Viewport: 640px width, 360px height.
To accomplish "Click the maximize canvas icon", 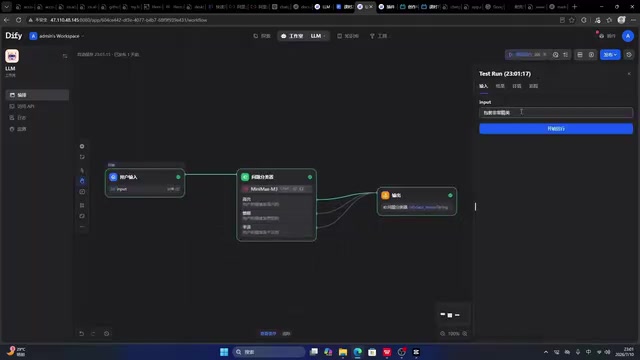I will (x=82, y=216).
